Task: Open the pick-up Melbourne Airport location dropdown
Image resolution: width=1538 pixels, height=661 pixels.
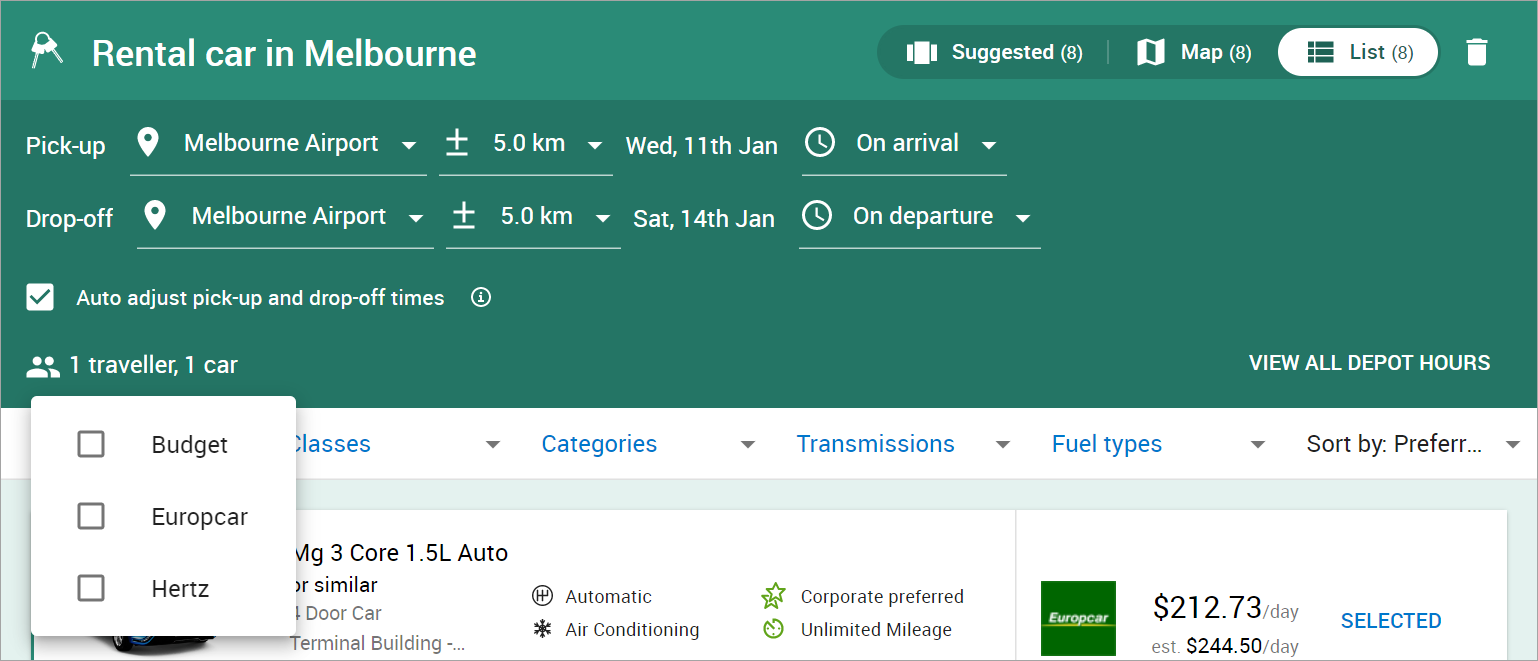Action: pos(278,144)
